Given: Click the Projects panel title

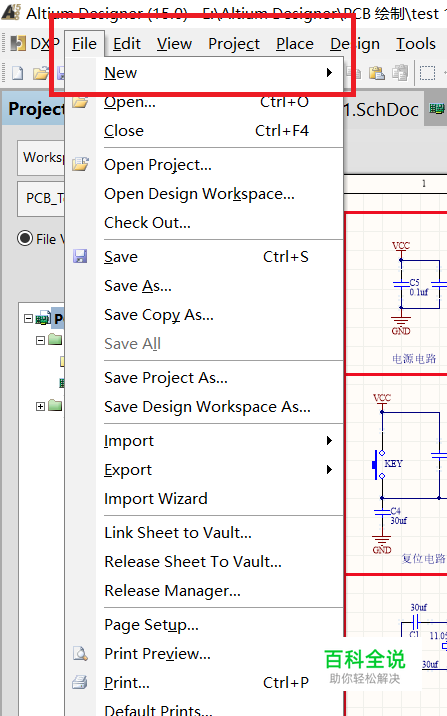Looking at the screenshot, I should click(x=36, y=109).
